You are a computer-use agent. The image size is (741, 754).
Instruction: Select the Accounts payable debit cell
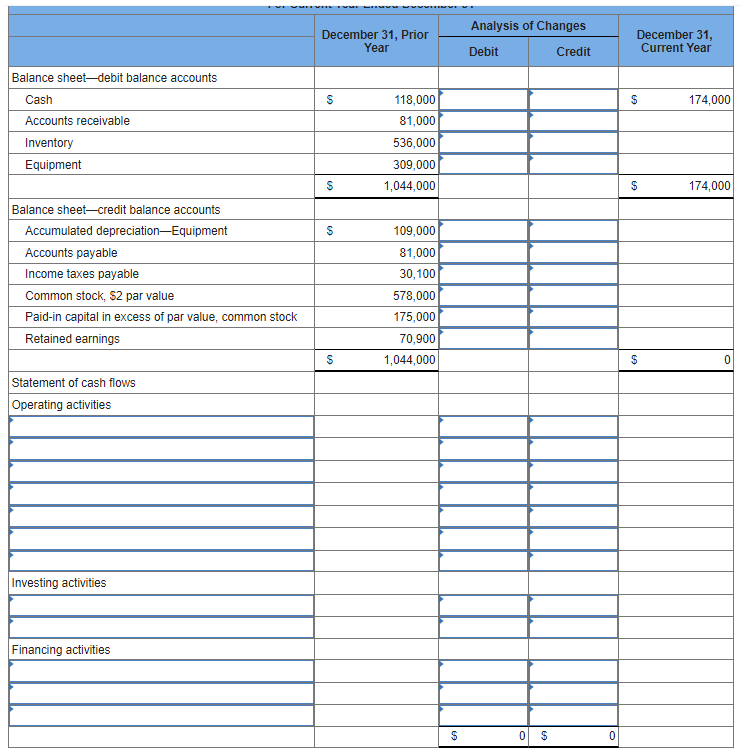pos(483,252)
